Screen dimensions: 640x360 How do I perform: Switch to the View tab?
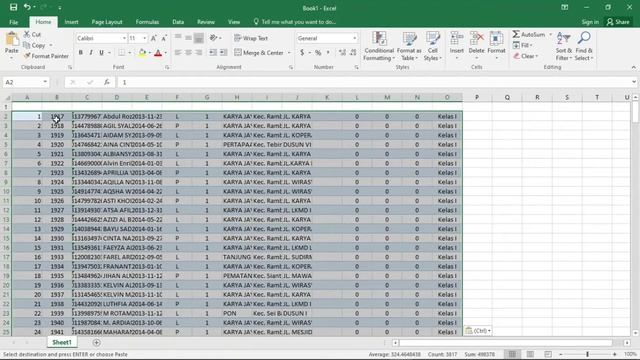pos(234,22)
